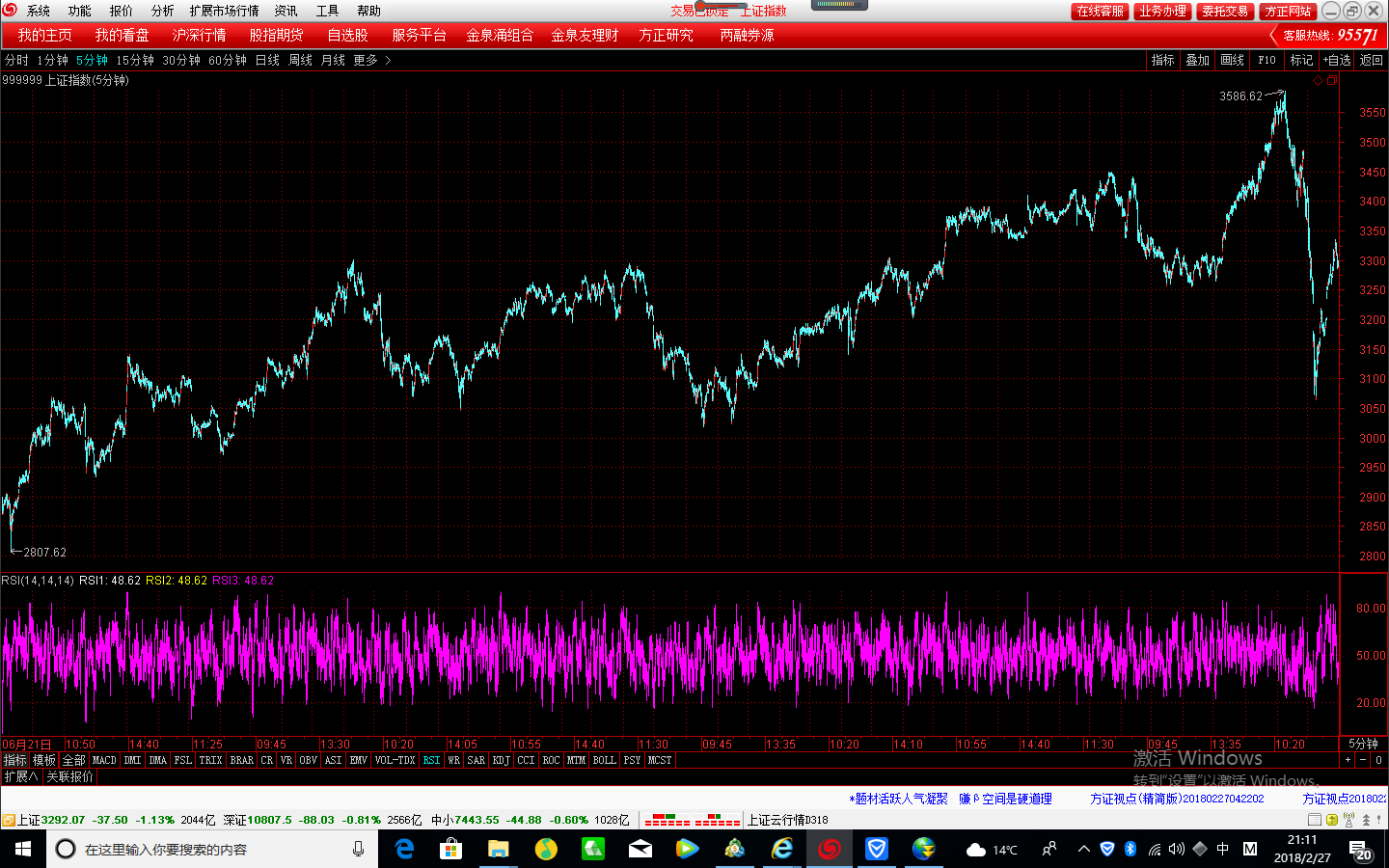Open the 系统 menu
Viewport: 1389px width, 868px height.
tap(38, 11)
